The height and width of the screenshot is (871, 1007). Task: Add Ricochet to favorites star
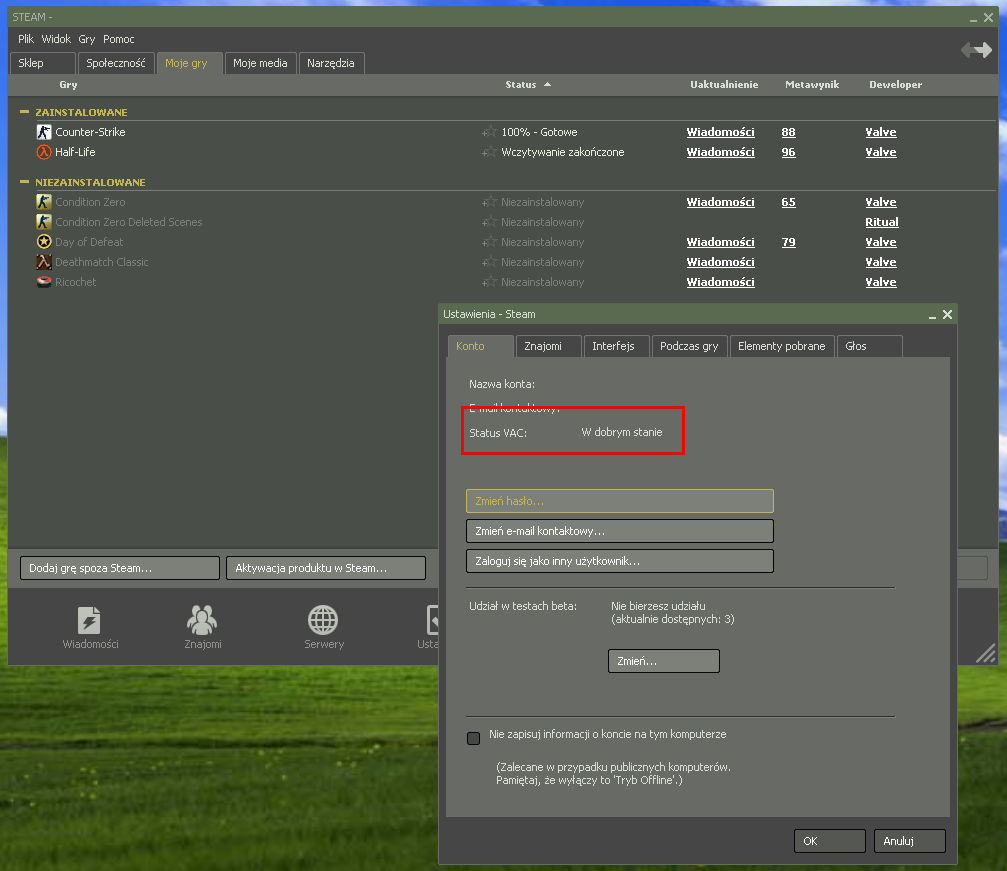click(x=489, y=282)
